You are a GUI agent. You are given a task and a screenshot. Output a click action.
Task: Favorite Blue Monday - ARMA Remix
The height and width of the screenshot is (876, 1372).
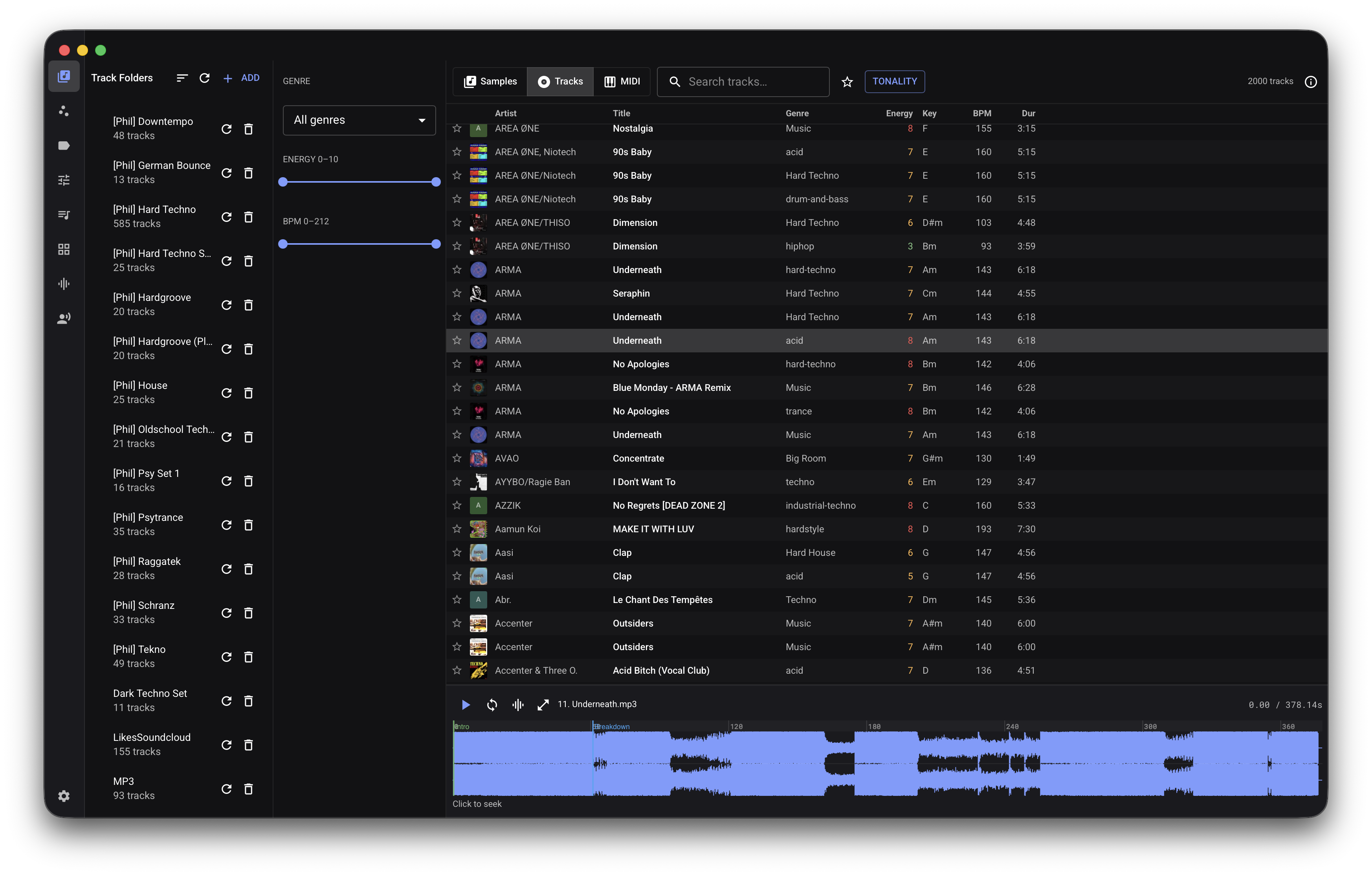[457, 387]
